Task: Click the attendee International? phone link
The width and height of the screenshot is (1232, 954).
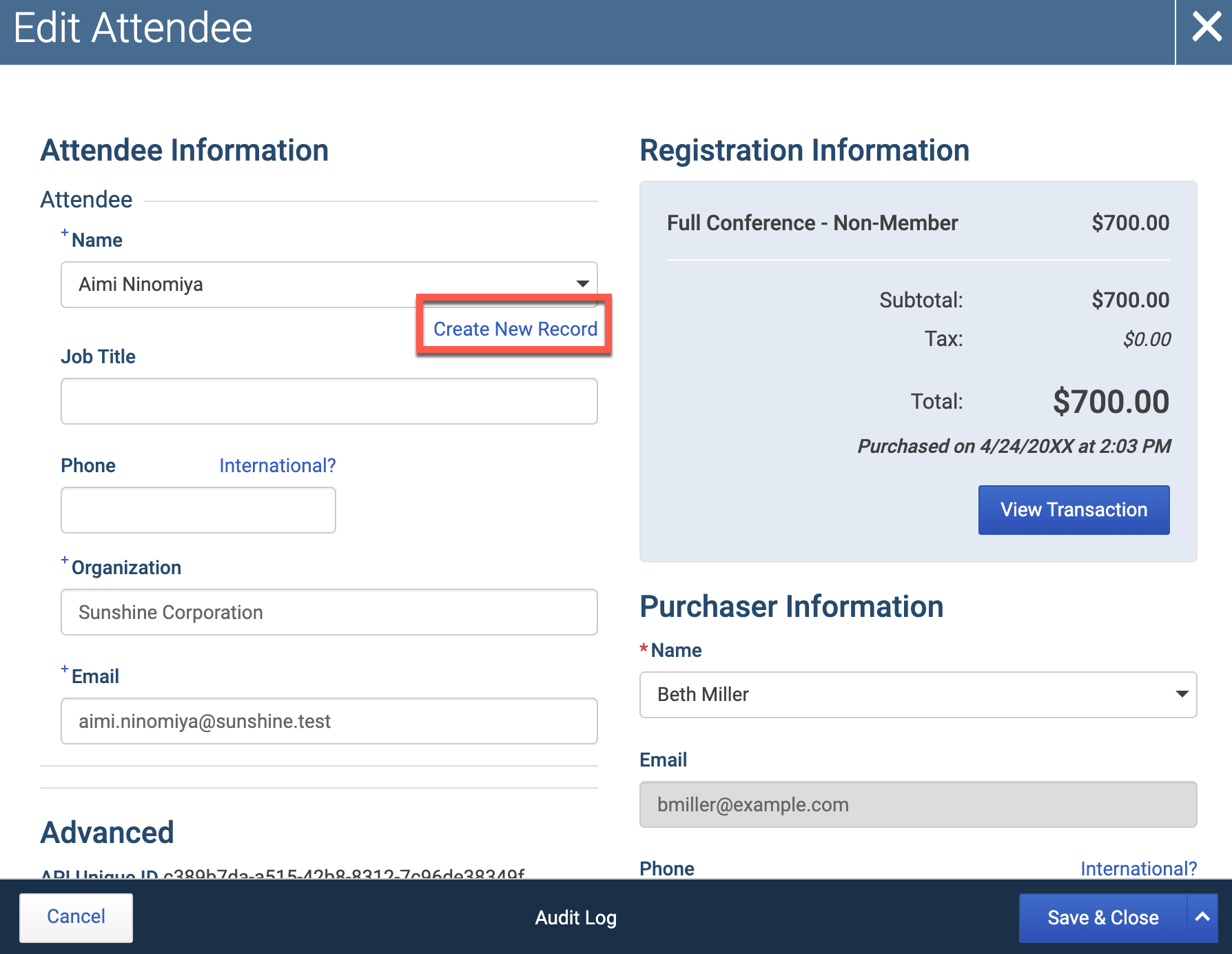Action: point(278,465)
